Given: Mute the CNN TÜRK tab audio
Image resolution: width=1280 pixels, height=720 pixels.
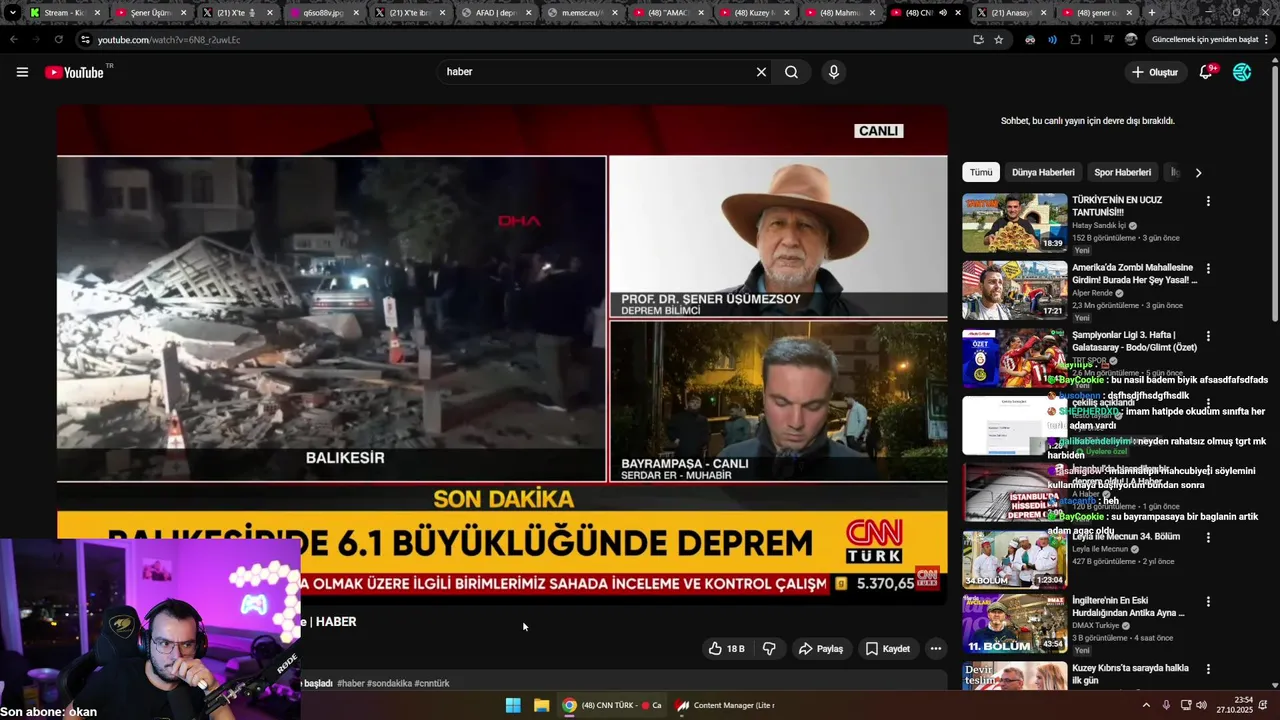Looking at the screenshot, I should (x=943, y=13).
